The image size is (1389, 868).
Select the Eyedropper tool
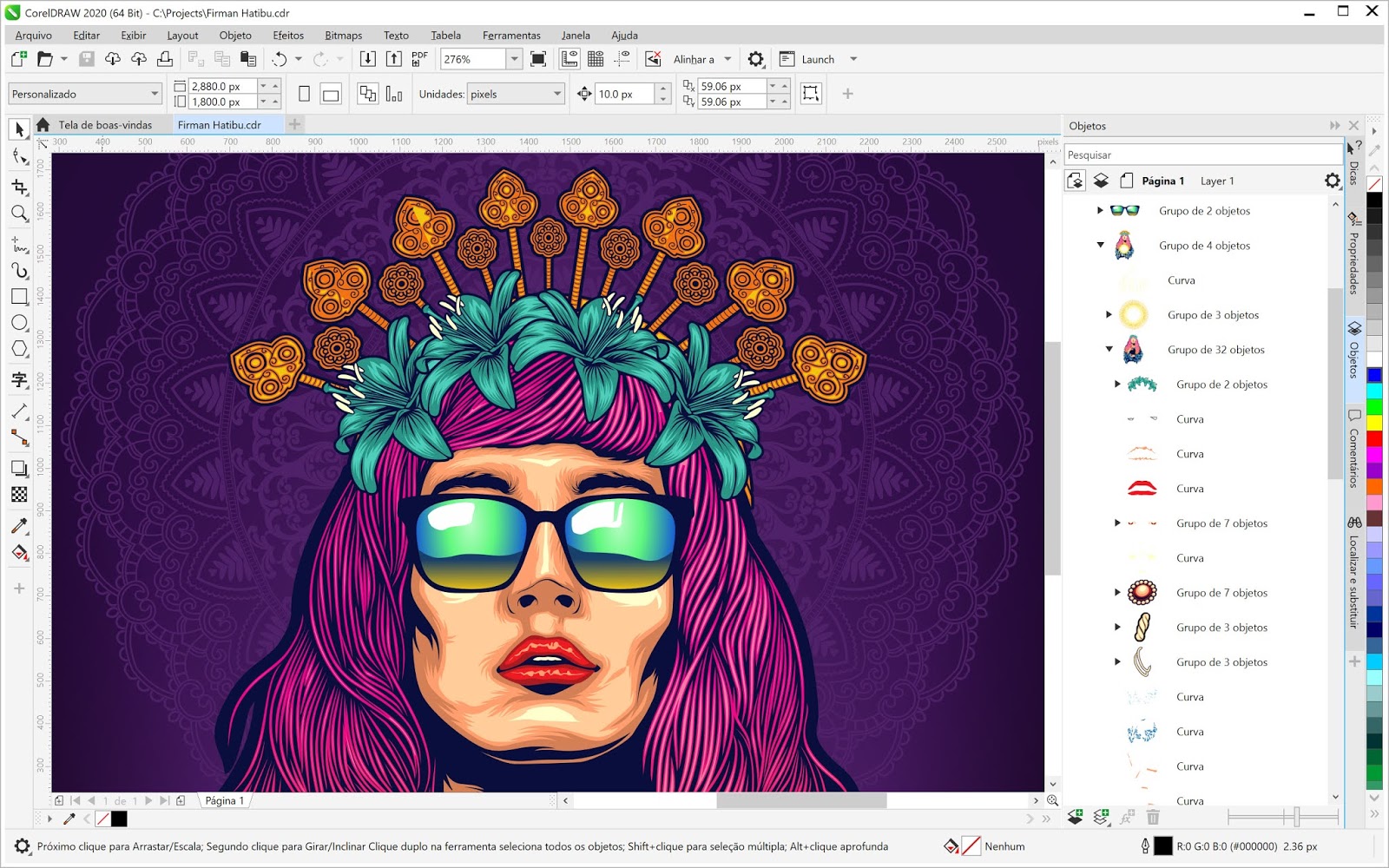tap(19, 525)
